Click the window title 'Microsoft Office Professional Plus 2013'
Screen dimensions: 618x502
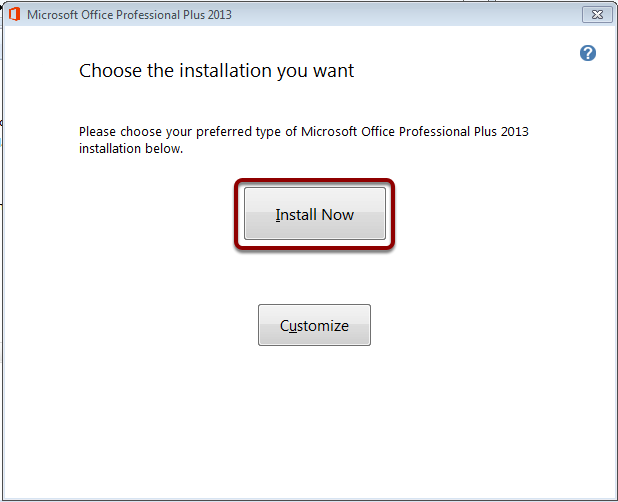pos(129,15)
